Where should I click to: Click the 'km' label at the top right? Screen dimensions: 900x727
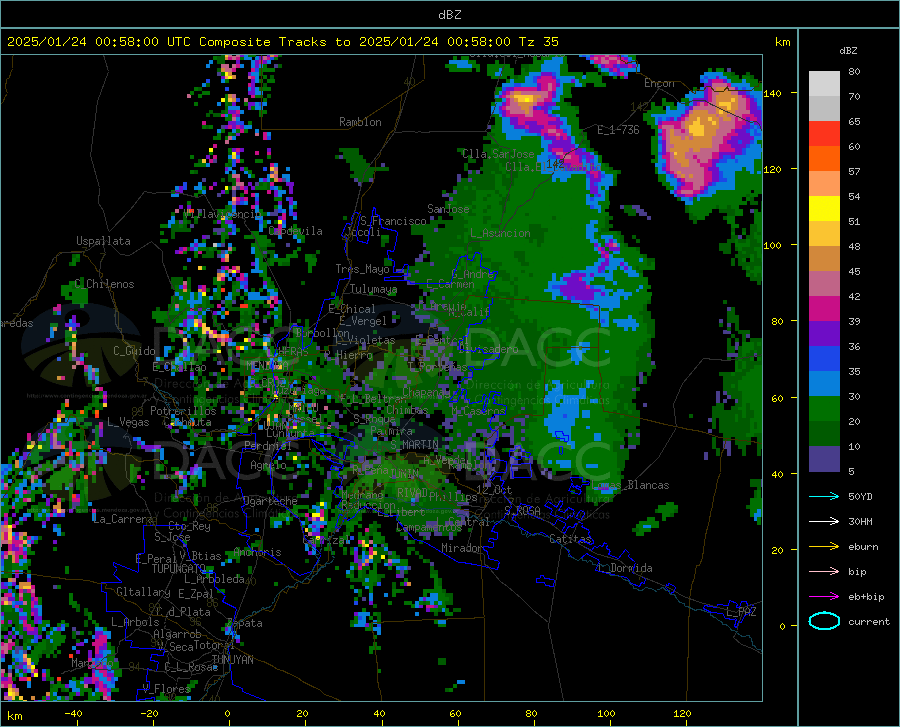click(782, 42)
